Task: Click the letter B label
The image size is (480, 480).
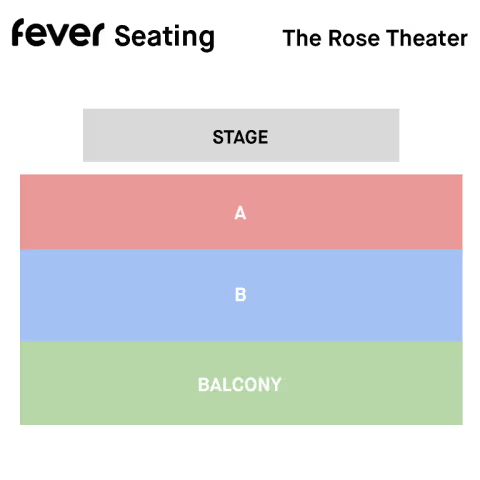Action: tap(240, 295)
